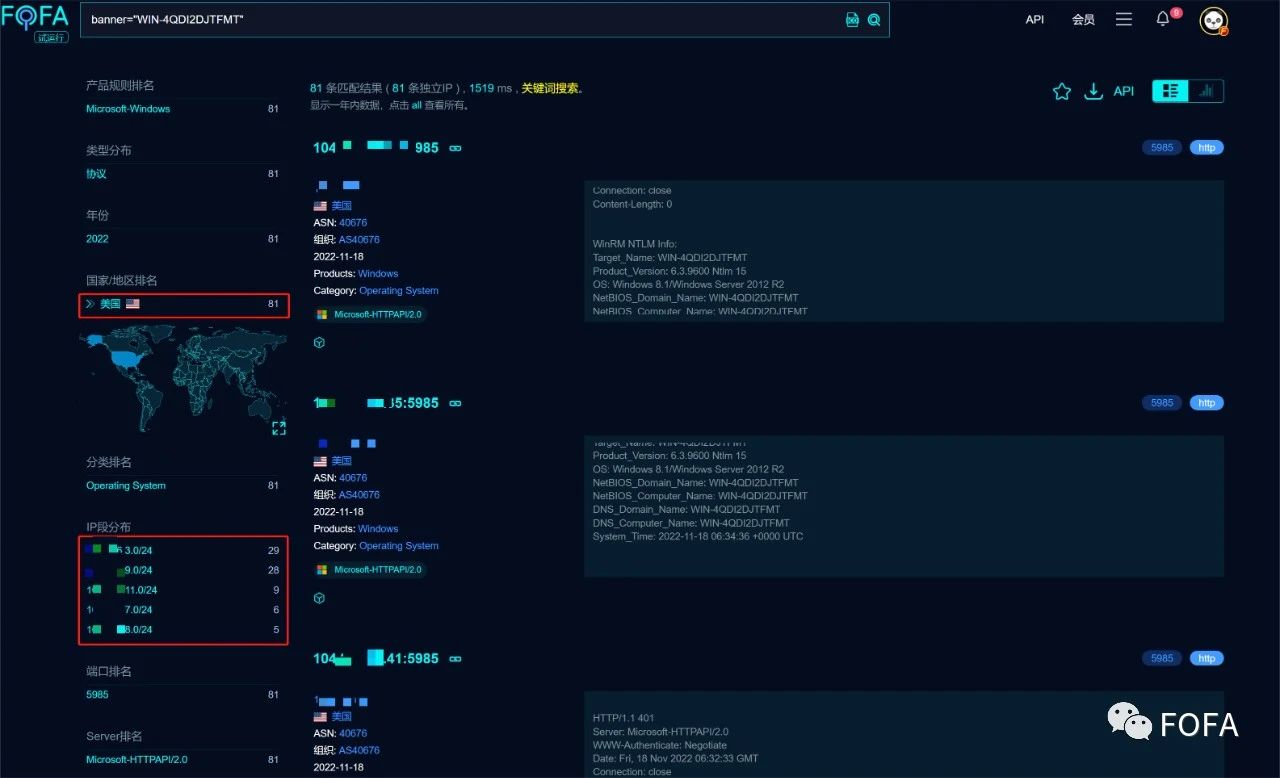Screen dimensions: 1280x778
Task: Open second result heading ending 5:5985
Action: pos(376,403)
